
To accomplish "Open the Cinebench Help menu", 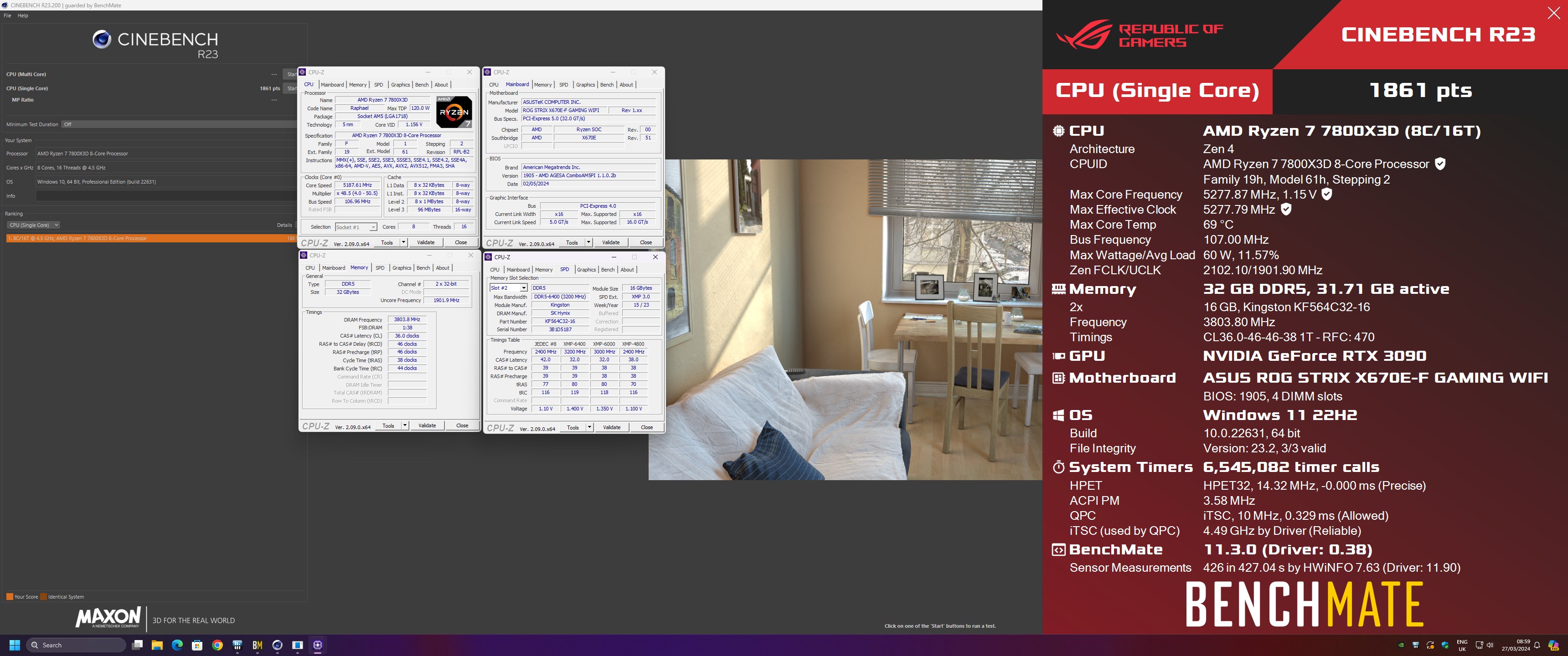I will pos(22,16).
